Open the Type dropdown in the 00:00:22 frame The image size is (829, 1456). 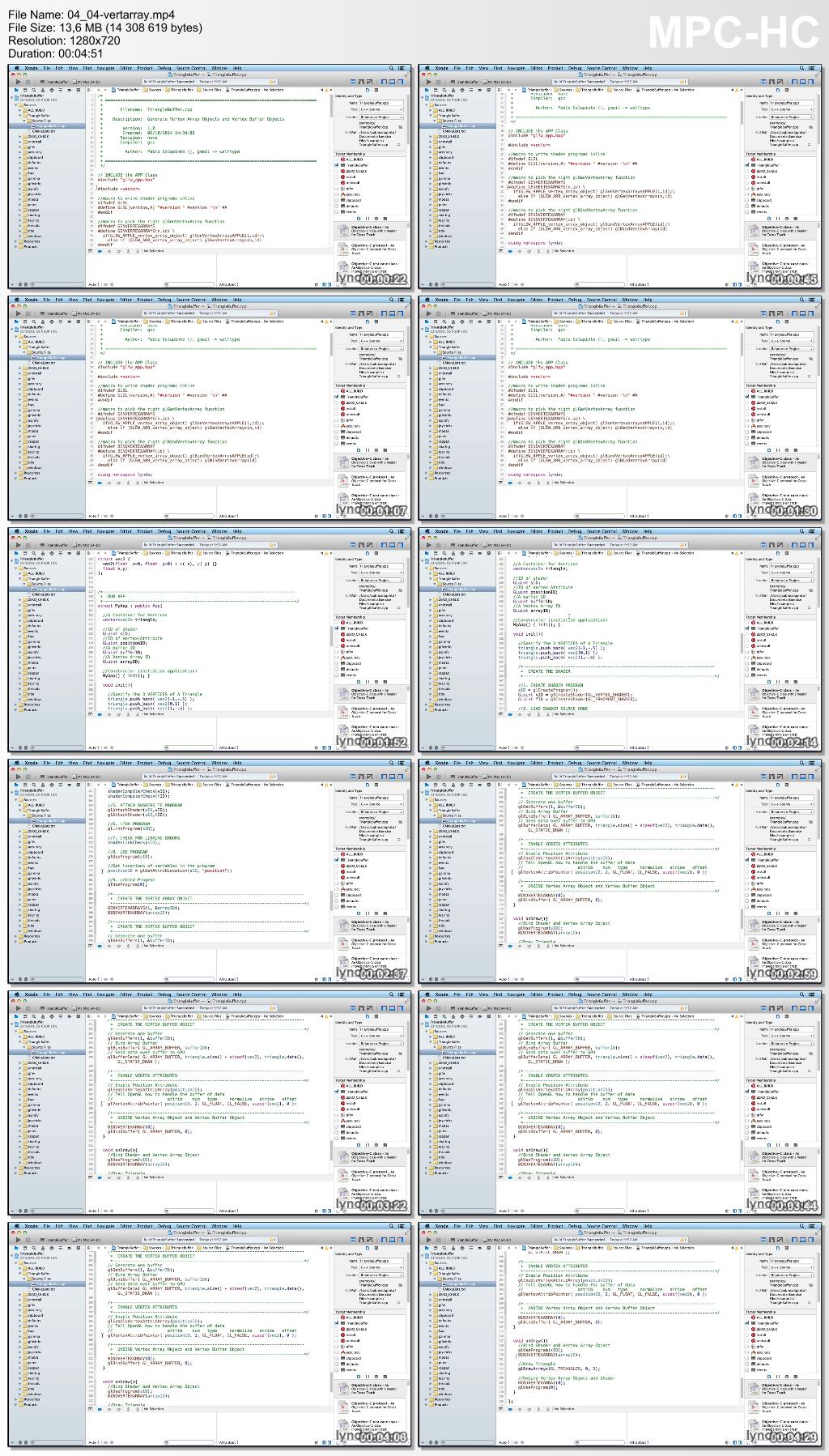click(x=382, y=109)
